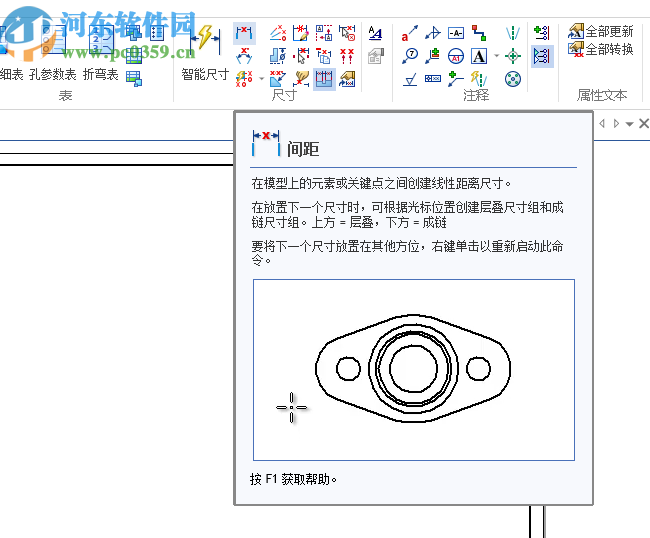Image resolution: width=650 pixels, height=538 pixels.
Task: Select the chamfer dimension tool
Action: pos(278,78)
